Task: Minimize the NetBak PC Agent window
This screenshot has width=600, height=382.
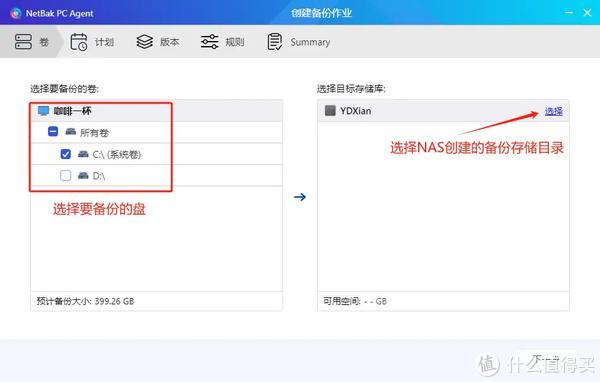Action: [x=569, y=13]
